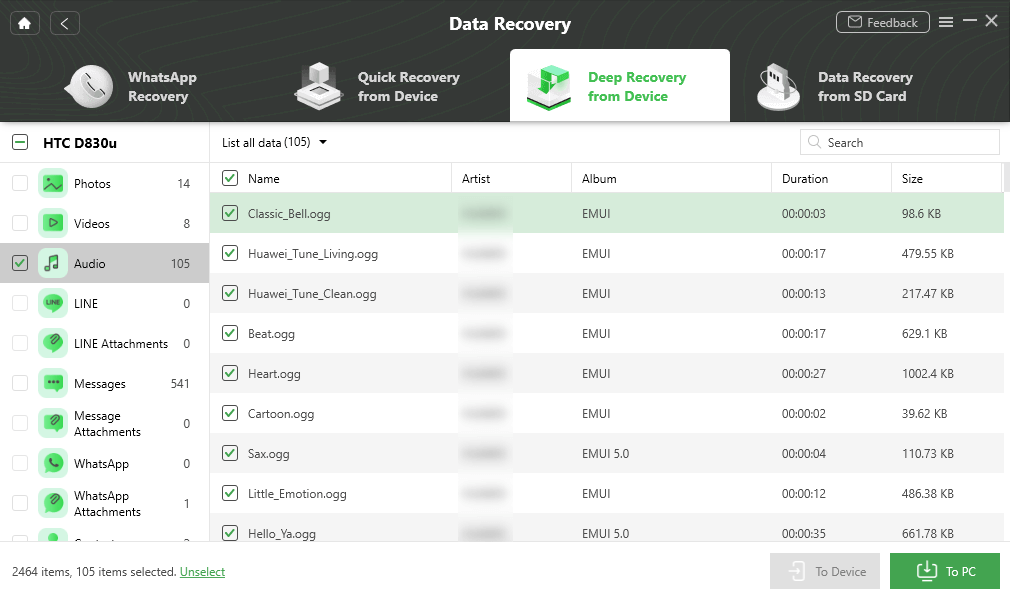Open the hamburger menu icon
This screenshot has width=1010, height=598.
coord(946,22)
